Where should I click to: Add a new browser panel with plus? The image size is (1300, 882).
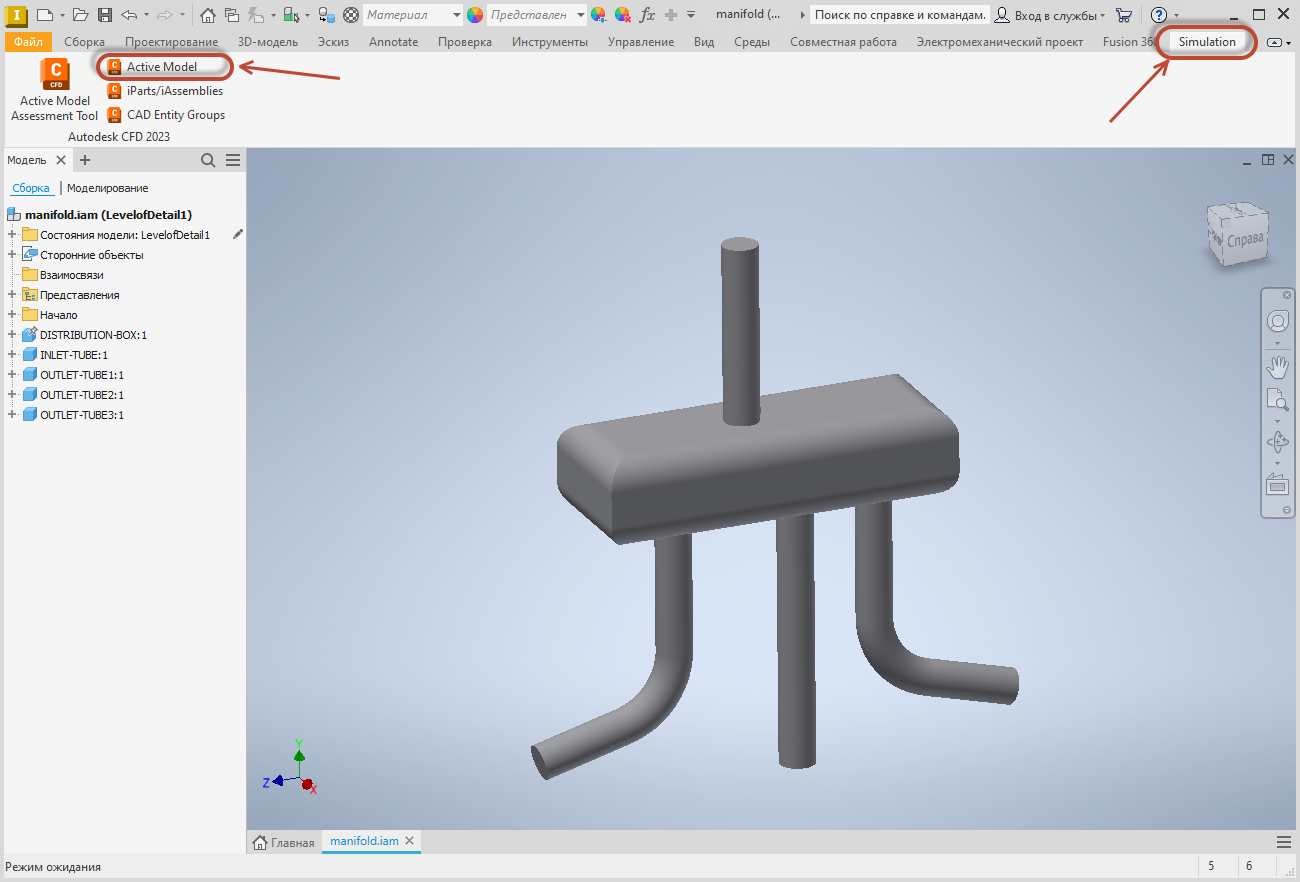click(85, 160)
